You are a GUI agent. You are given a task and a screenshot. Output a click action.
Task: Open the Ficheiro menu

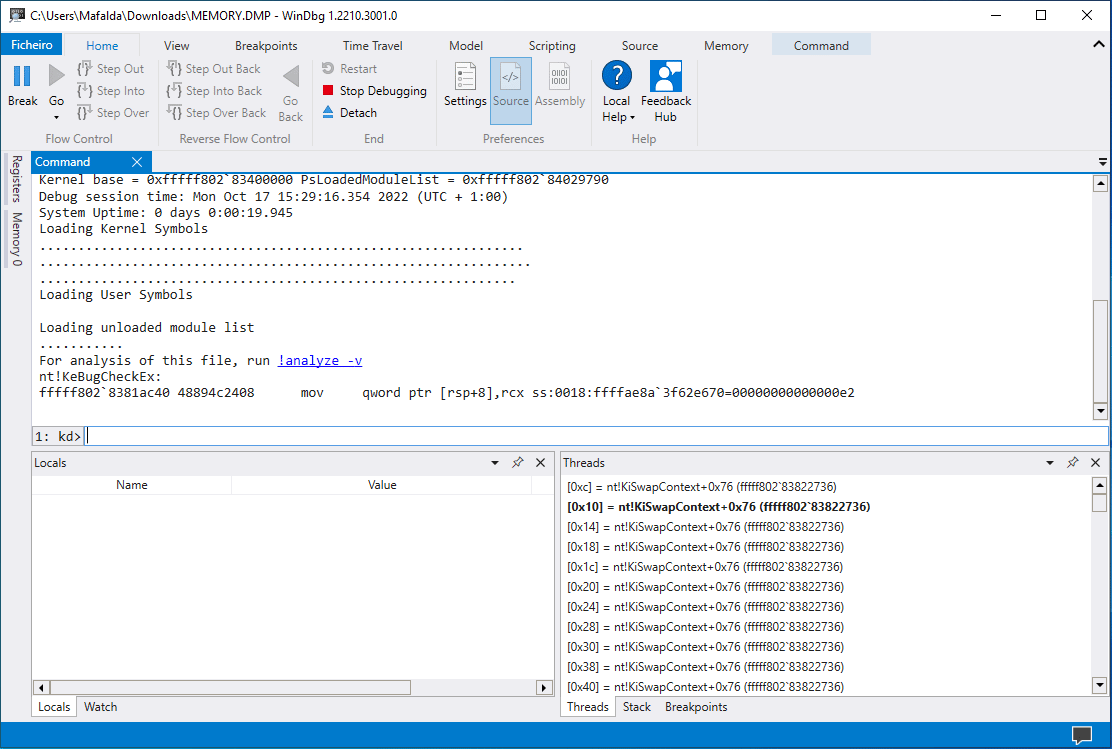[x=31, y=45]
